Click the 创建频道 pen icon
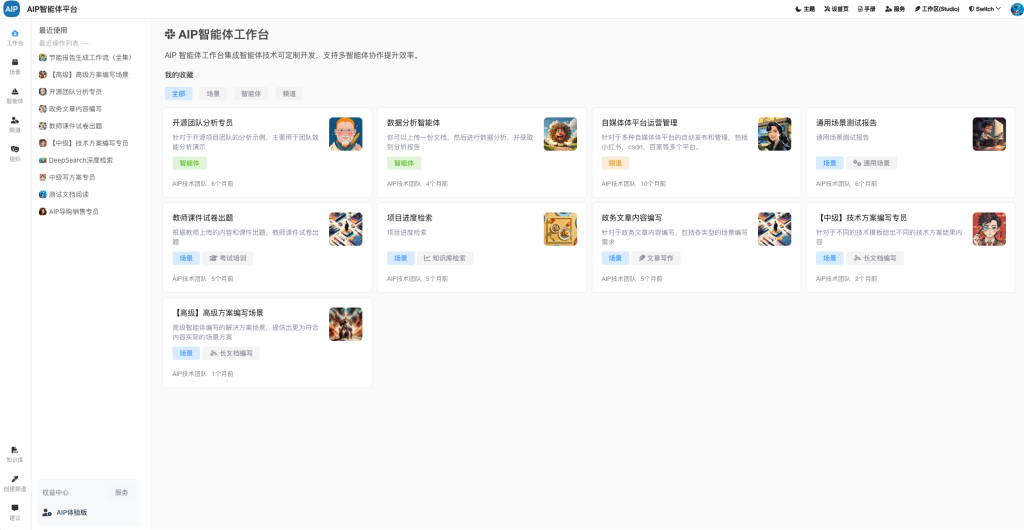 pyautogui.click(x=14, y=483)
